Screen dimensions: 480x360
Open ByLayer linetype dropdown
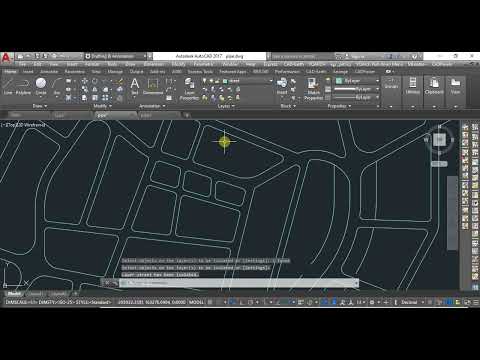[x=357, y=97]
